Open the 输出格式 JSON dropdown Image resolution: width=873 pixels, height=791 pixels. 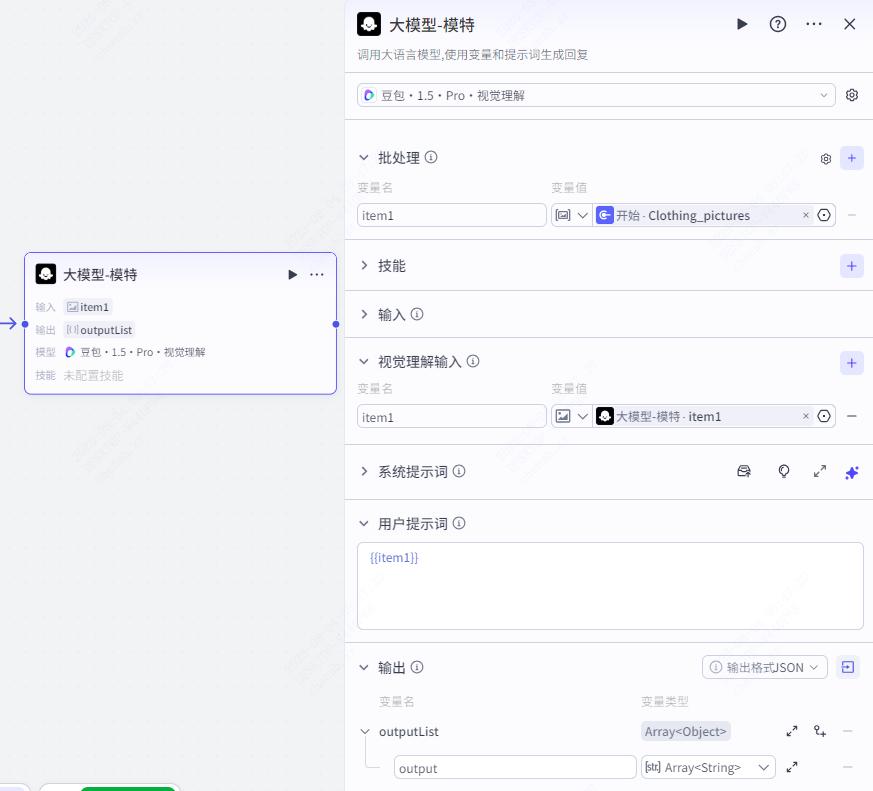(765, 667)
